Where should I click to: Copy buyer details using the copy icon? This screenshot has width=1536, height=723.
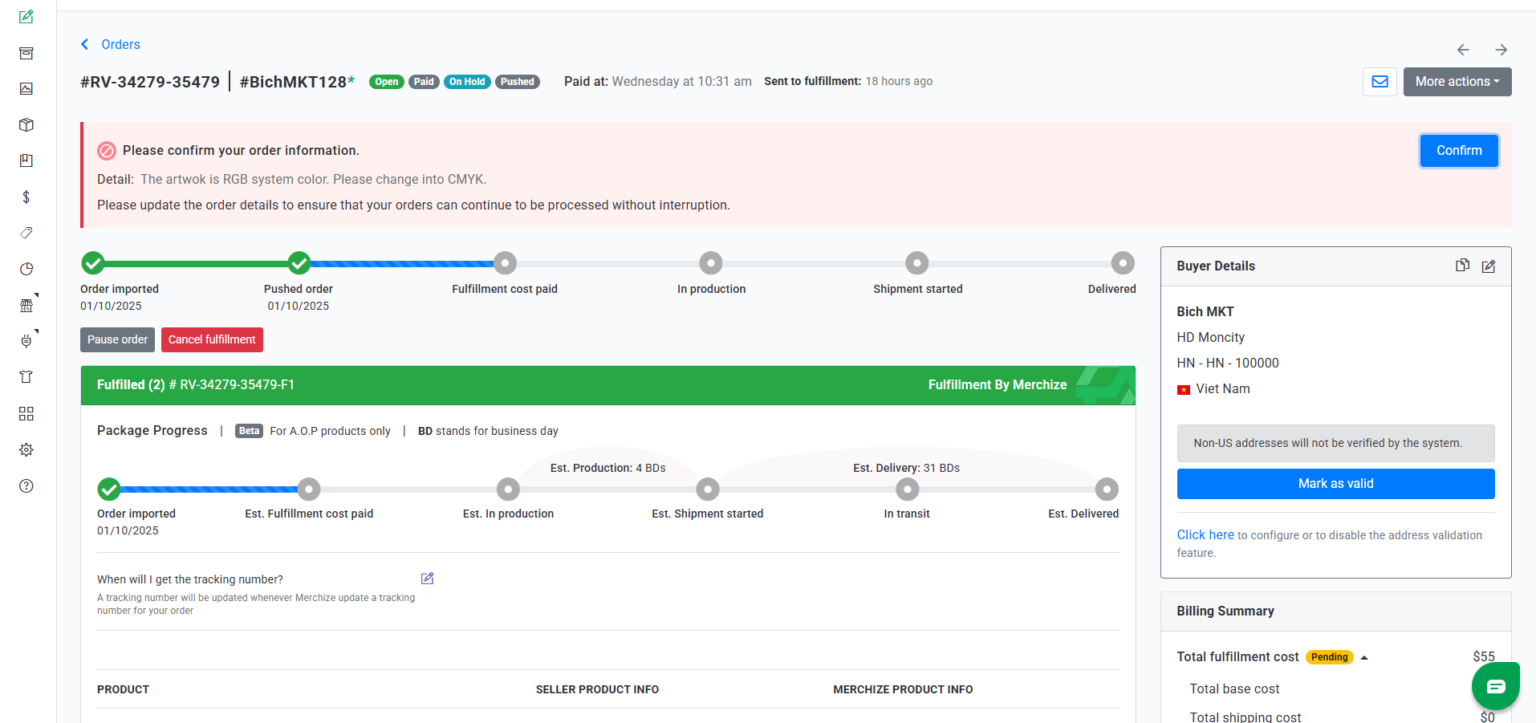1462,265
